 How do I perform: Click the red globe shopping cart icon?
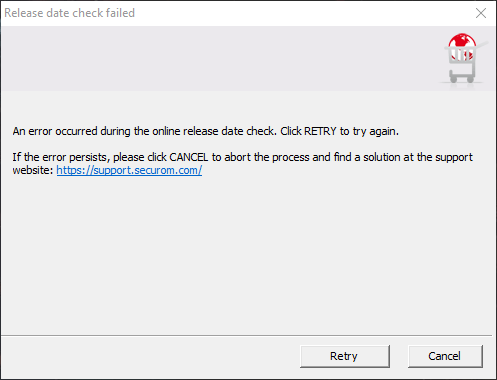[x=463, y=58]
